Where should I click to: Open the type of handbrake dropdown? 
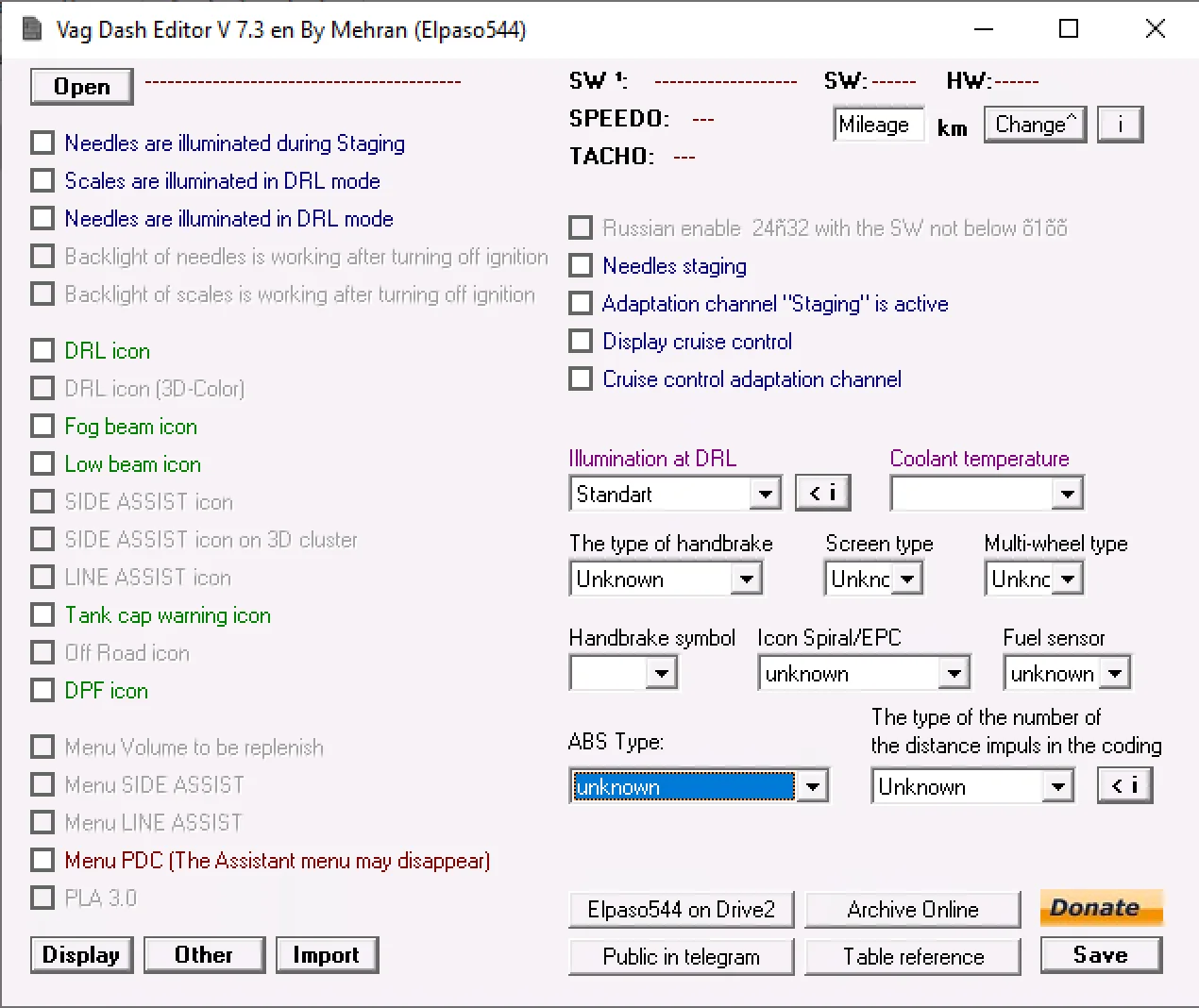pos(746,579)
